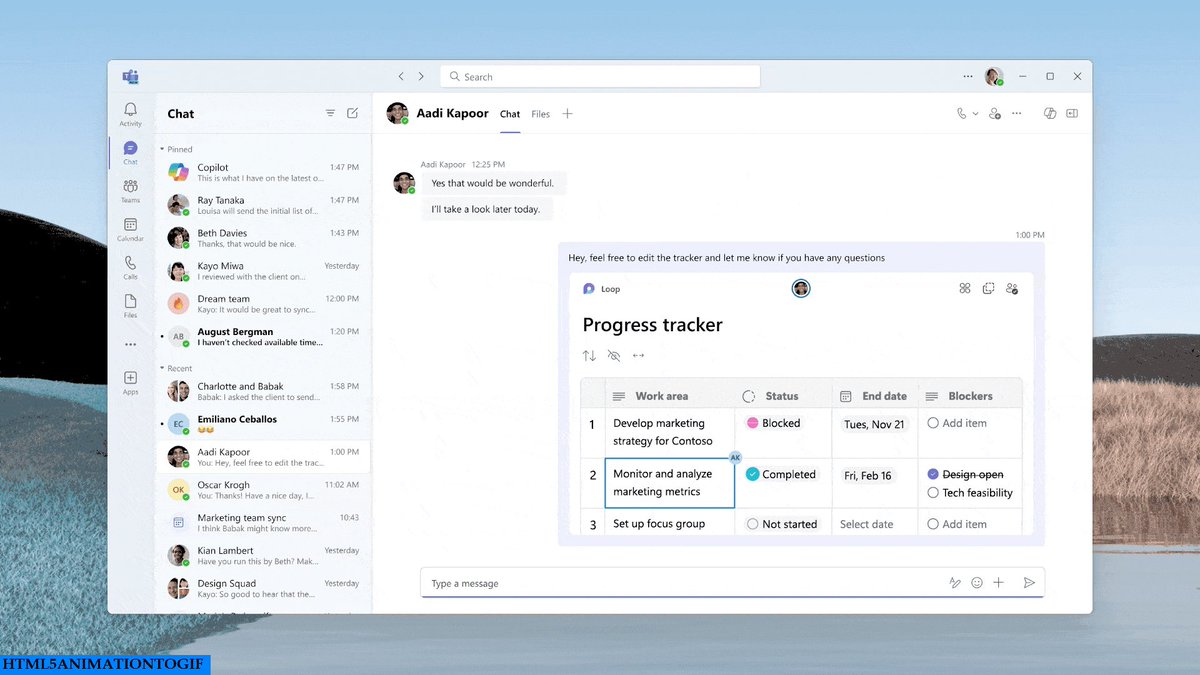Screen dimensions: 1200x675
Task: Go forward with the right arrow
Action: (421, 76)
